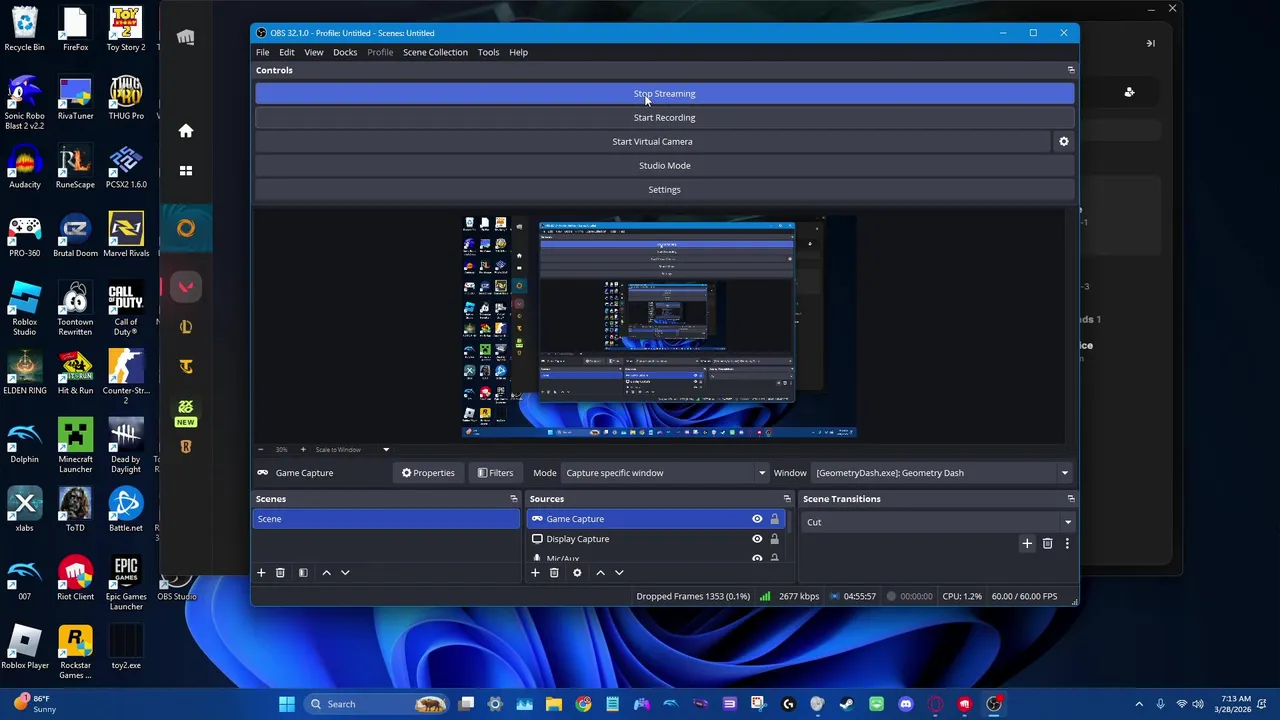
Task: Toggle the lock on Game Capture source
Action: (x=774, y=519)
